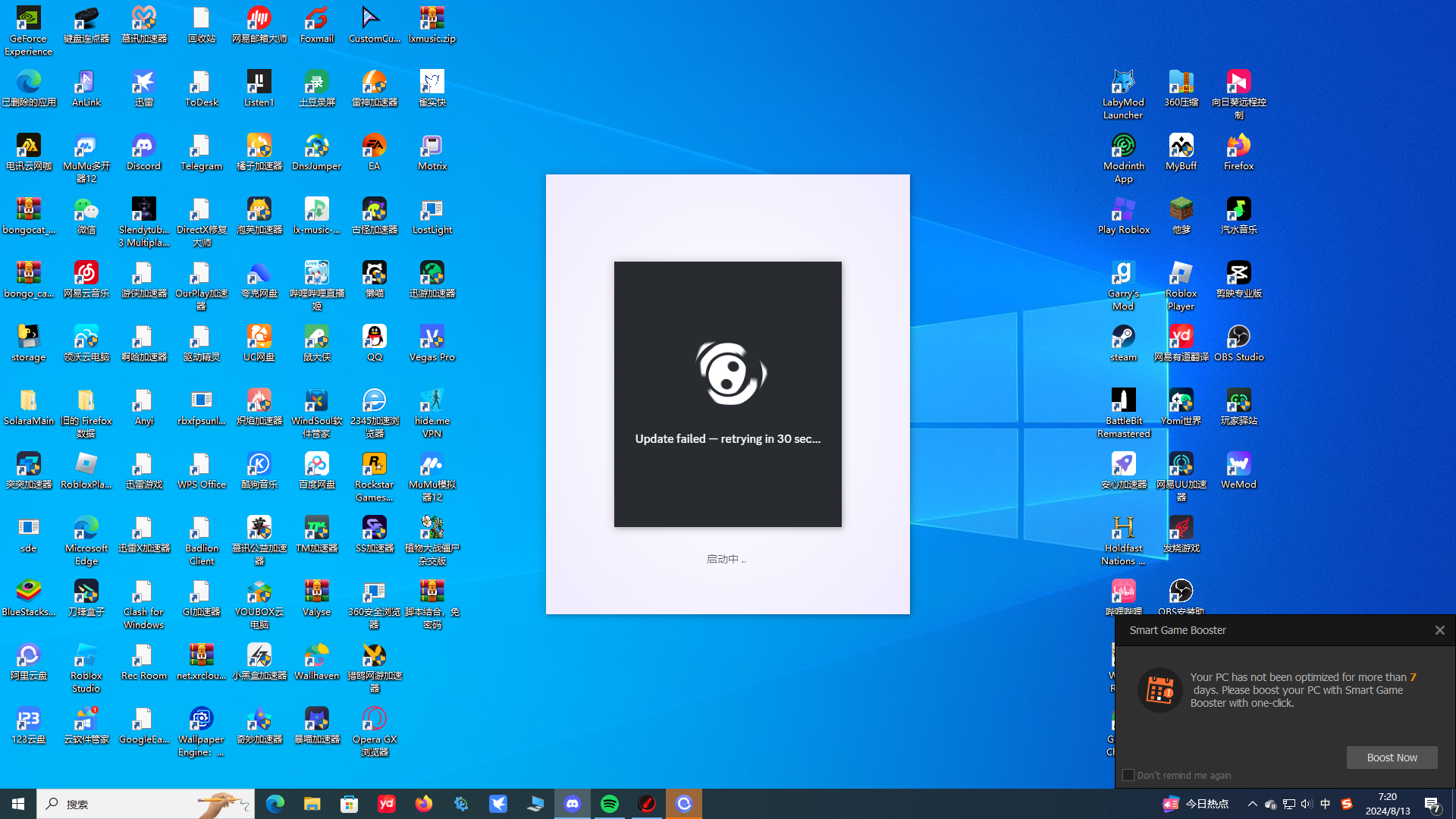Viewport: 1456px width, 819px height.
Task: Open Spotify from the taskbar
Action: point(610,804)
